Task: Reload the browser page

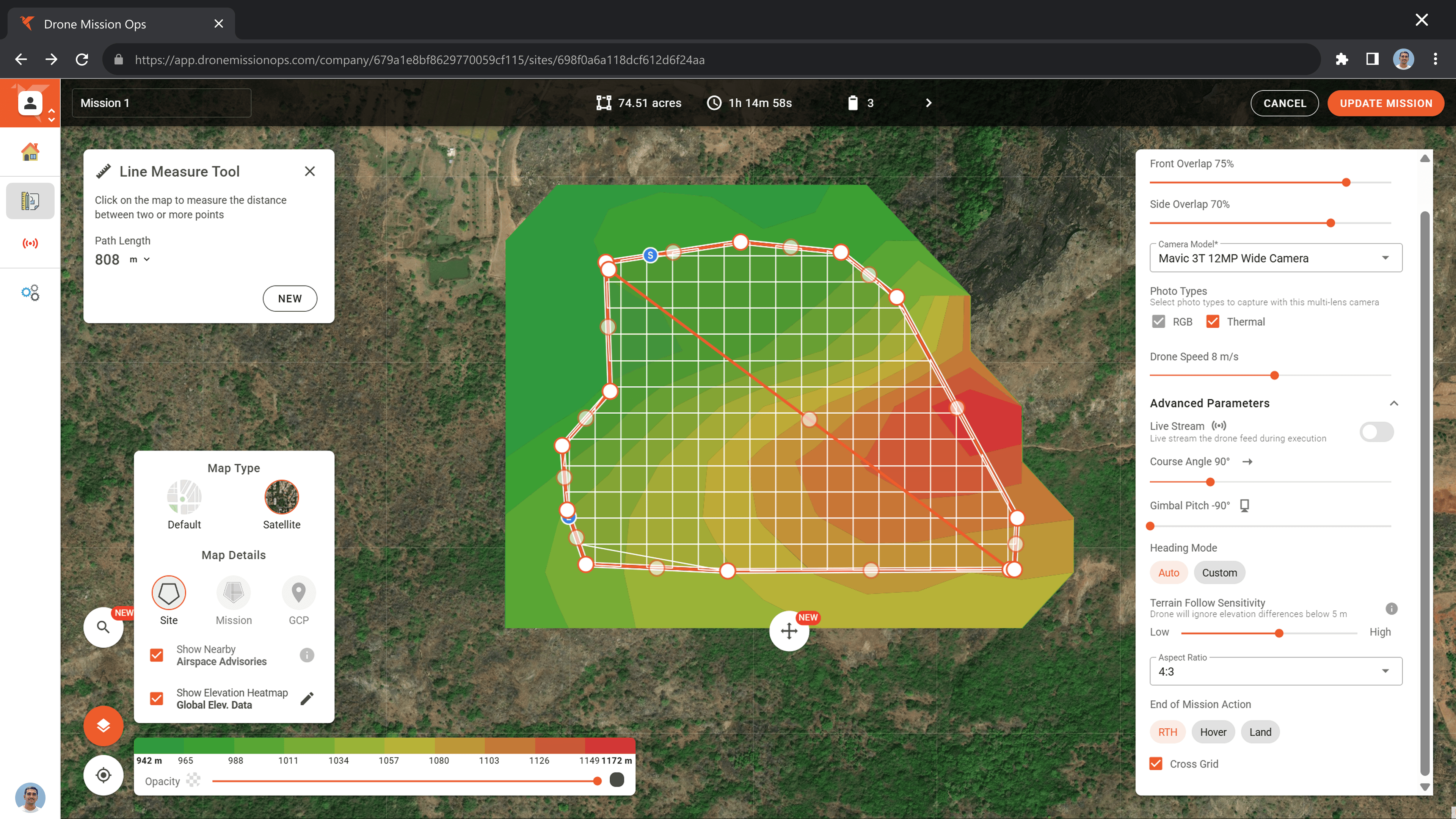Action: [83, 60]
